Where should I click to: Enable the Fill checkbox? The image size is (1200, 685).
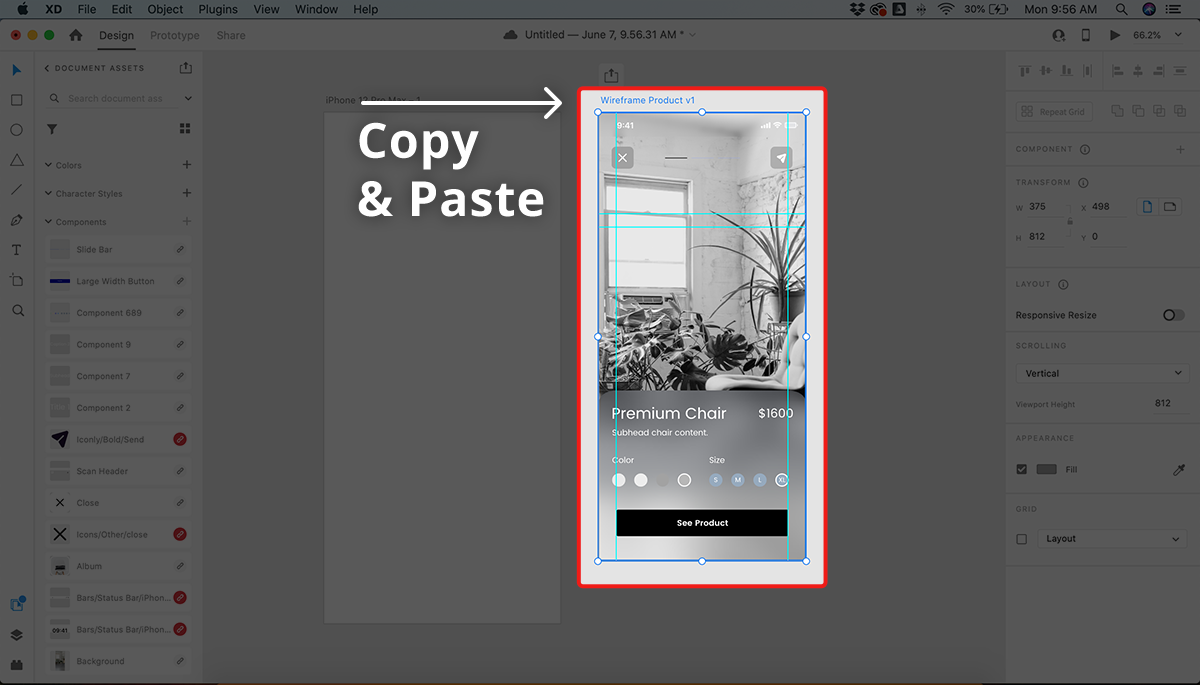(x=1022, y=469)
